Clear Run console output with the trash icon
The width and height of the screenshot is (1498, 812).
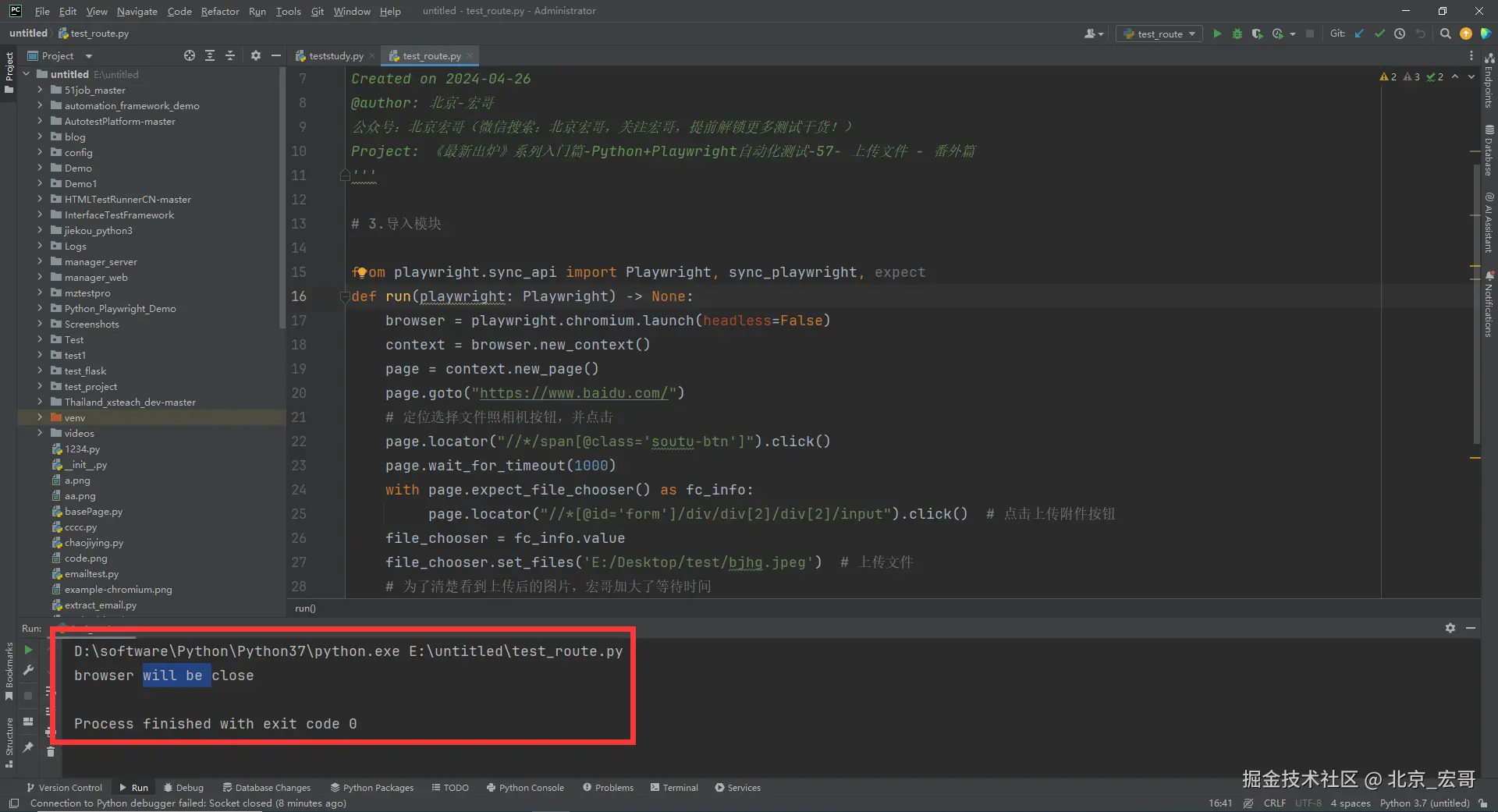click(x=51, y=752)
